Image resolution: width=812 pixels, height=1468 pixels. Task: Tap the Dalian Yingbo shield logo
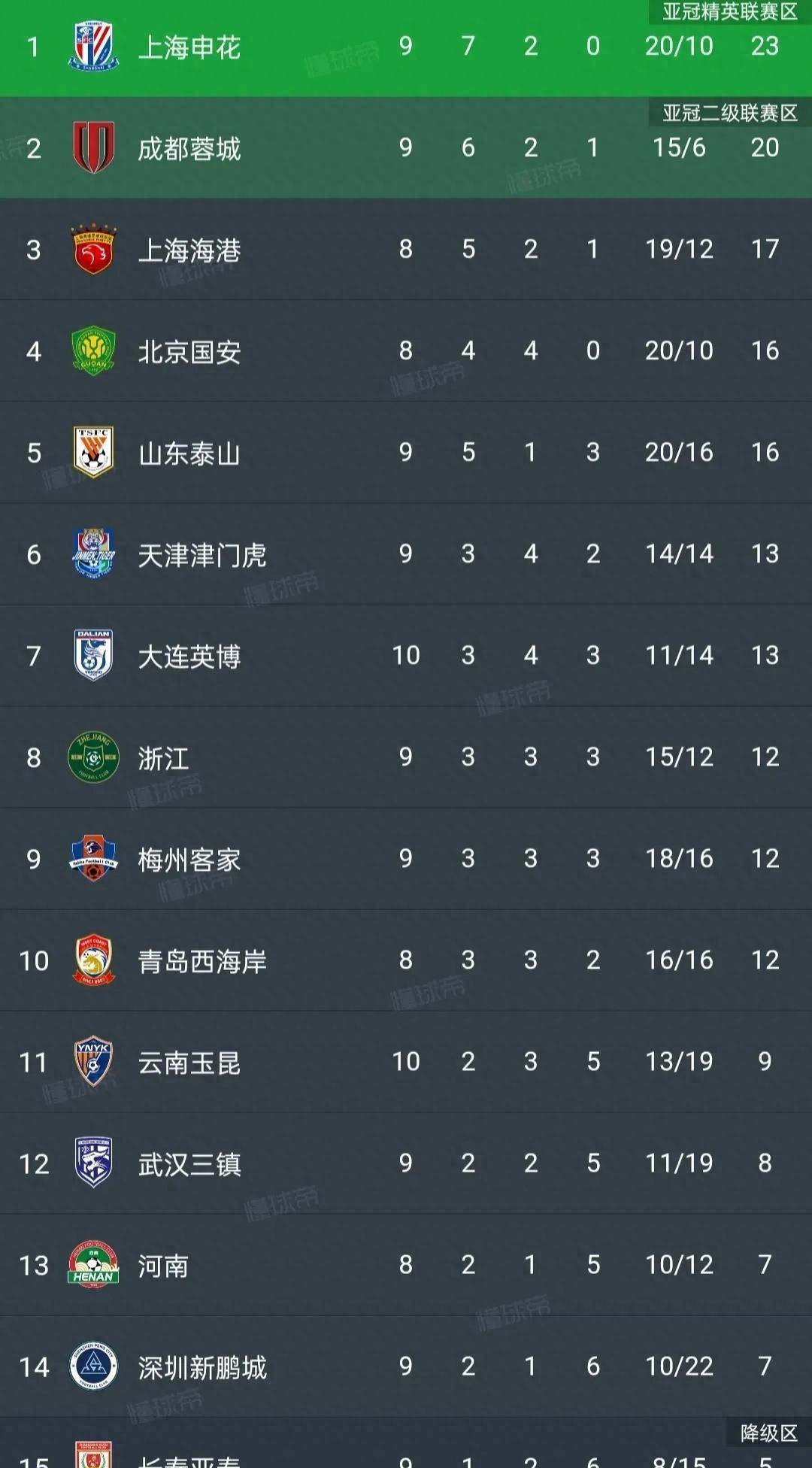pyautogui.click(x=93, y=655)
